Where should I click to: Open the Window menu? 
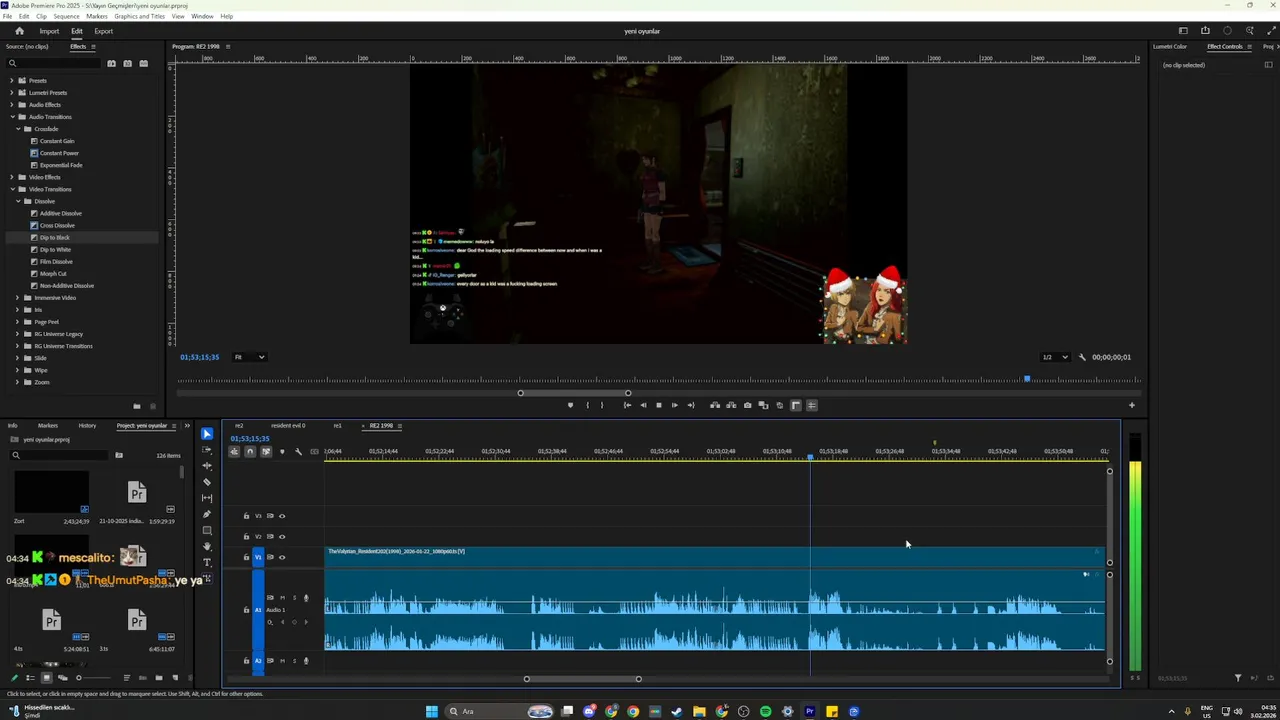click(201, 16)
